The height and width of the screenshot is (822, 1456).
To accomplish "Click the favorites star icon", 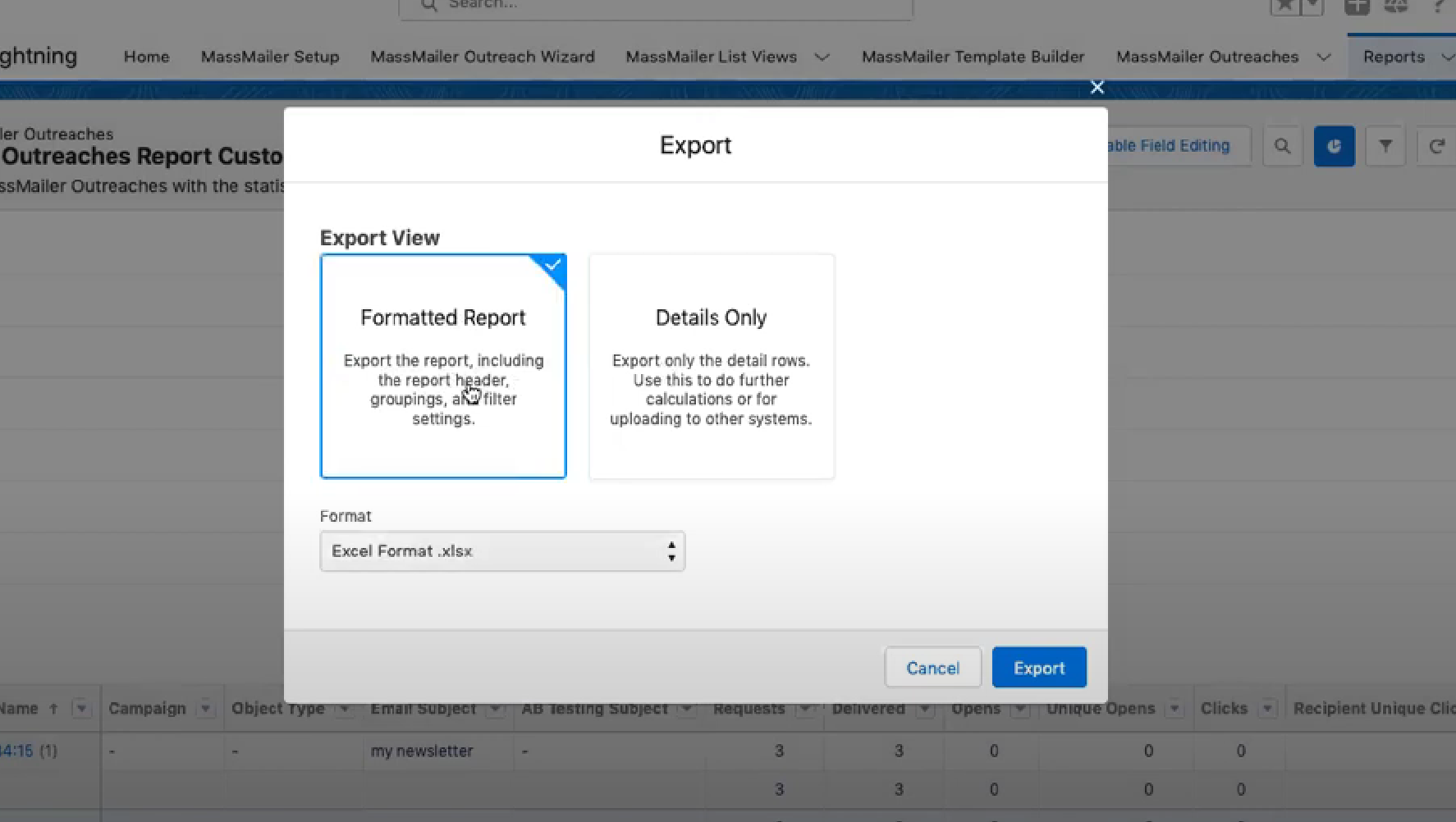I will coord(1285,6).
